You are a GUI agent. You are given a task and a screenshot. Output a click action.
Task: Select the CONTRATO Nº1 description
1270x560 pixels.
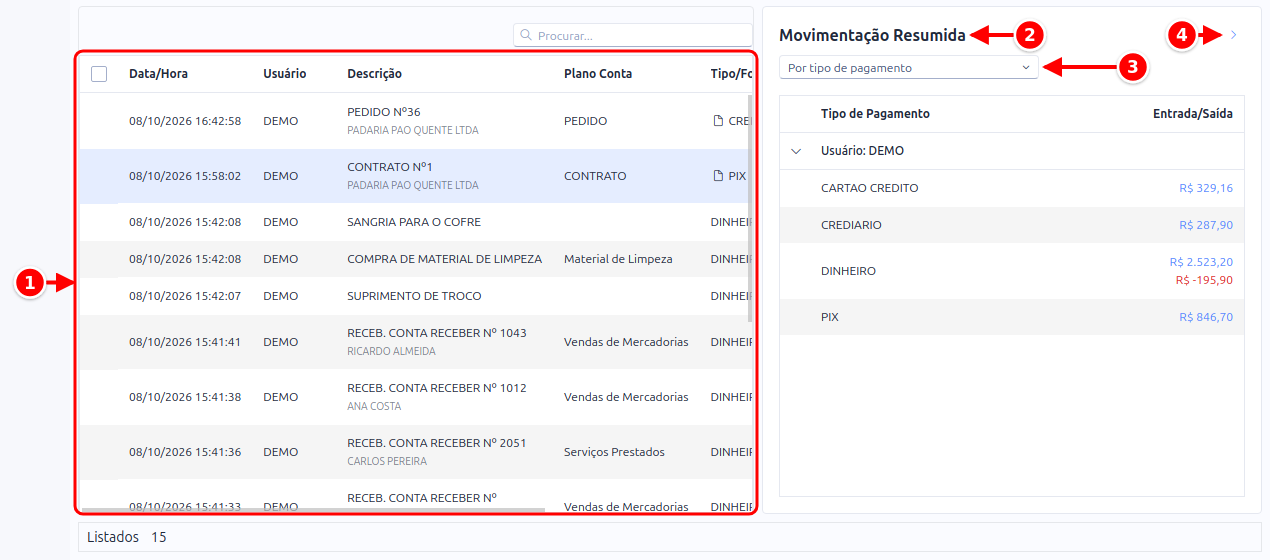pyautogui.click(x=390, y=167)
